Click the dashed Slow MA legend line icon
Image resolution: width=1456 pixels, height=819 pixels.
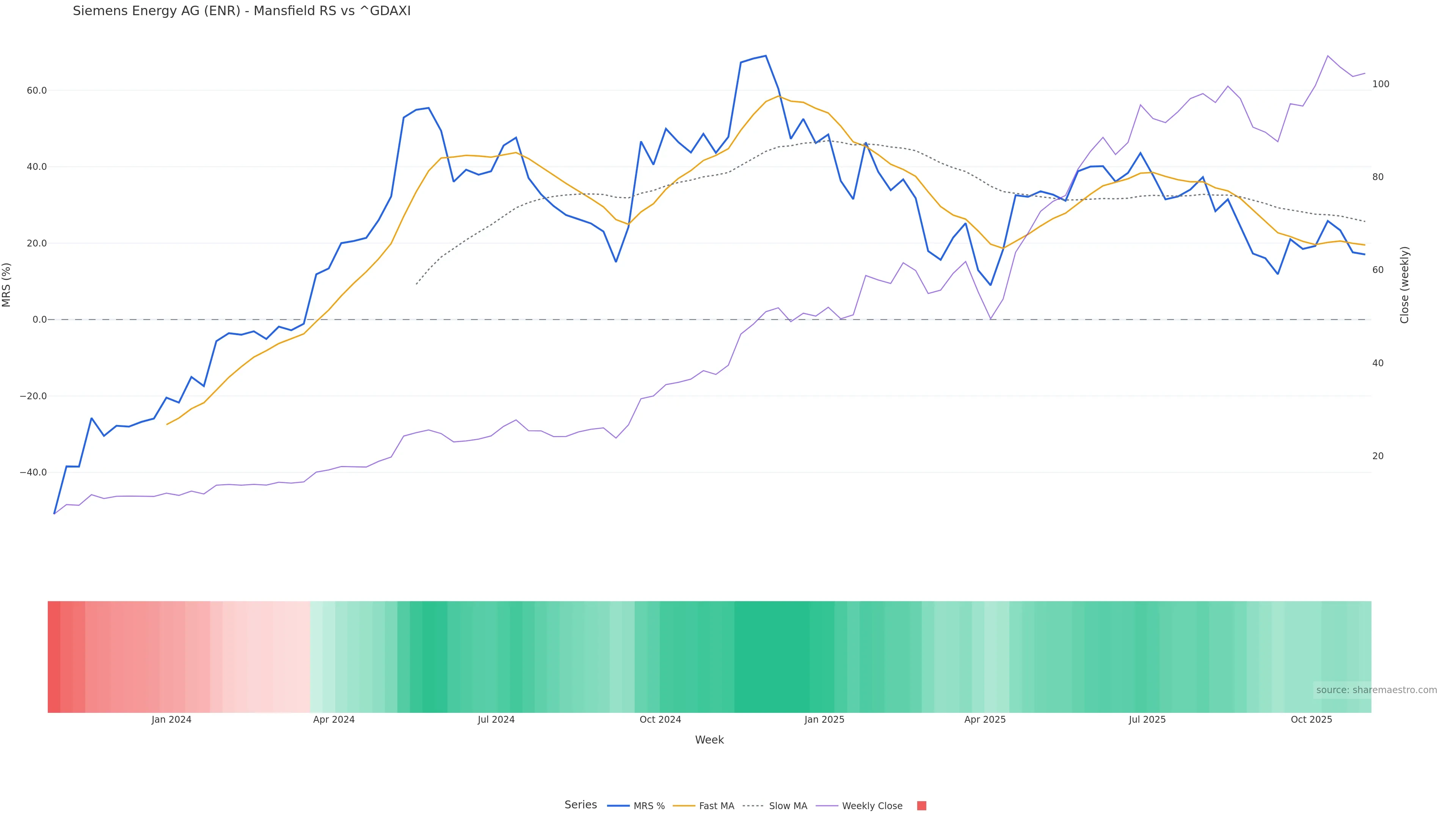753,806
